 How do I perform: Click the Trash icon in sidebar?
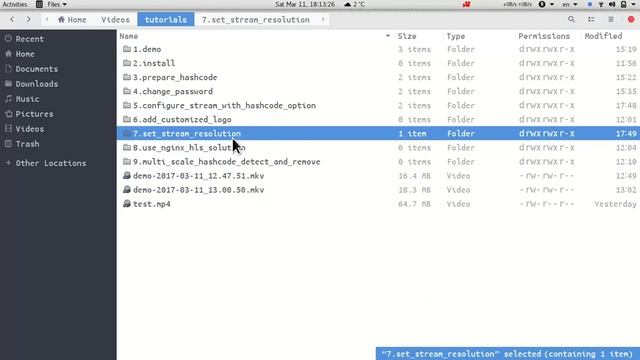tap(8, 144)
